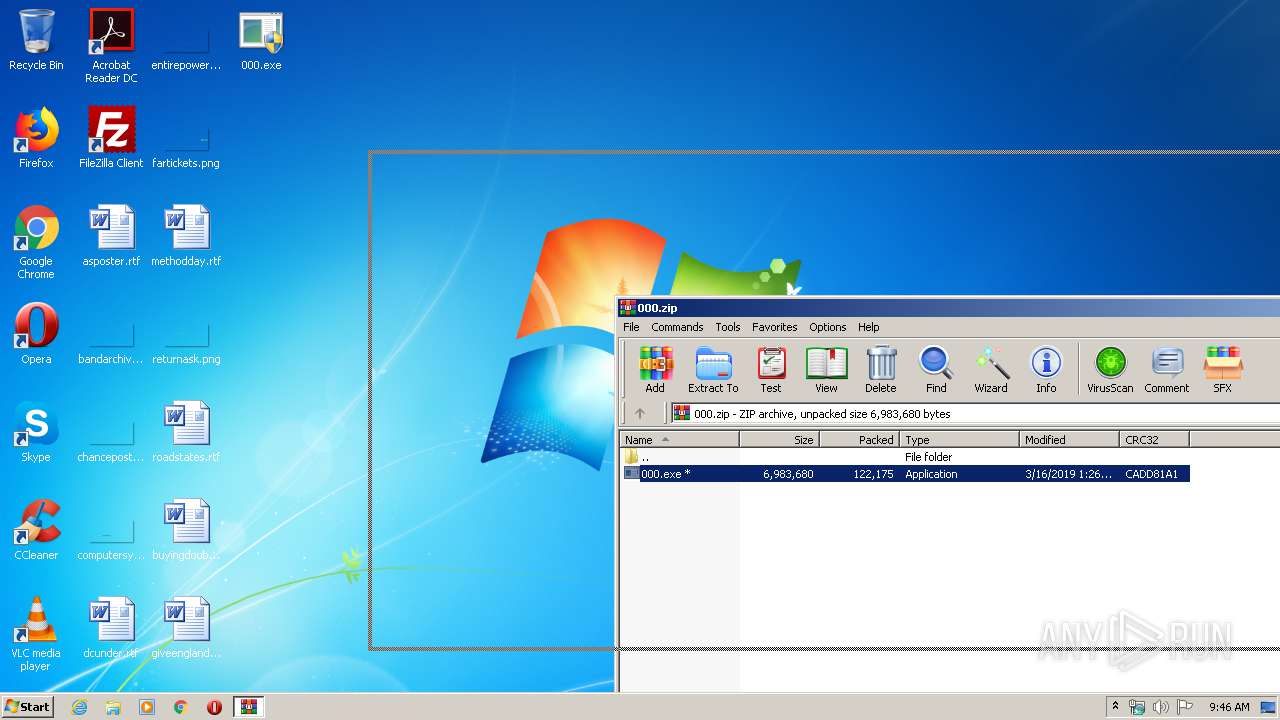This screenshot has height=720, width=1280.
Task: Select the asposter.rtf document
Action: (111, 236)
